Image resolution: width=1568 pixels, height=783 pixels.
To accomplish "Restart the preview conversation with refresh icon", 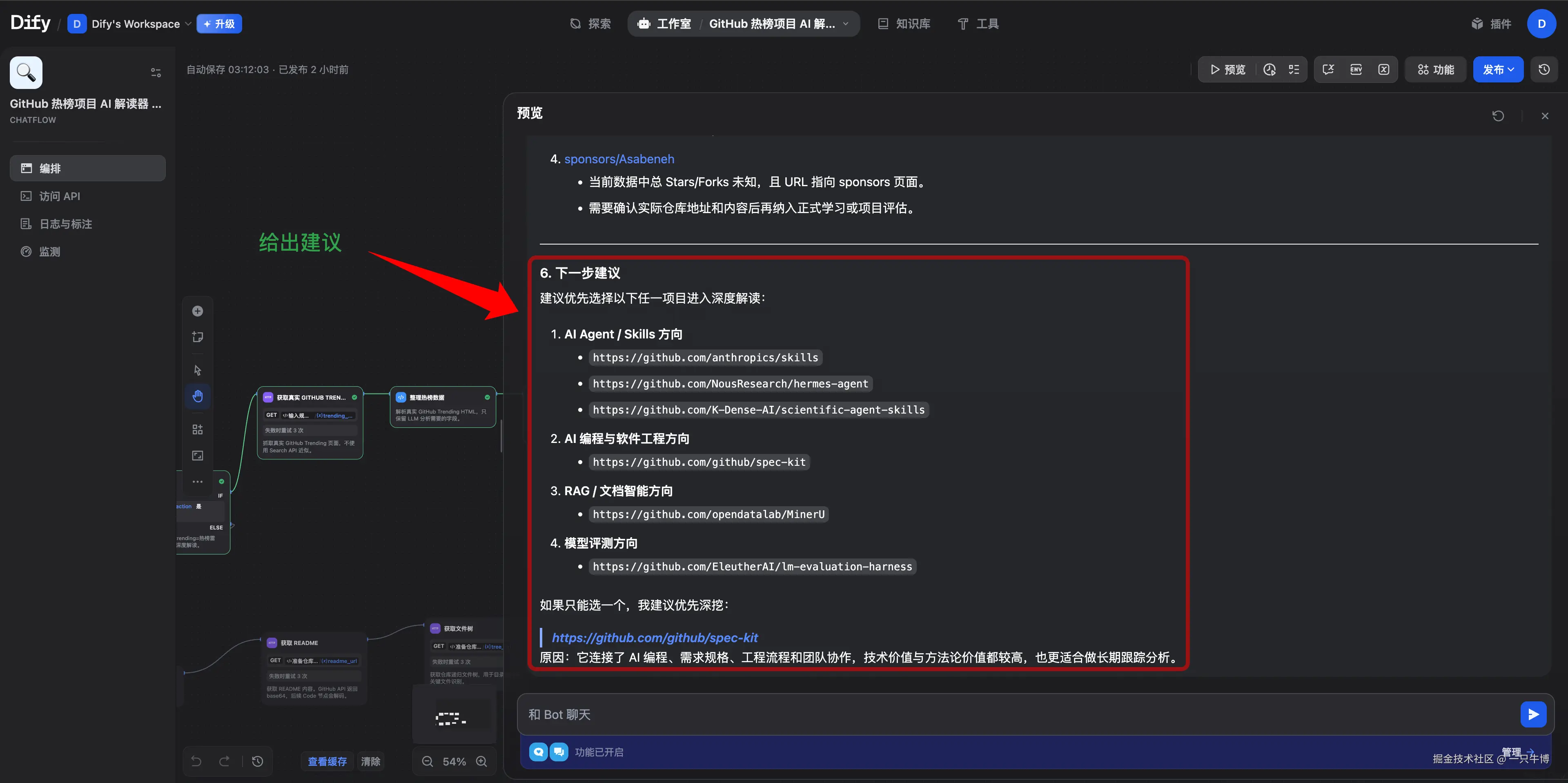I will point(1498,116).
